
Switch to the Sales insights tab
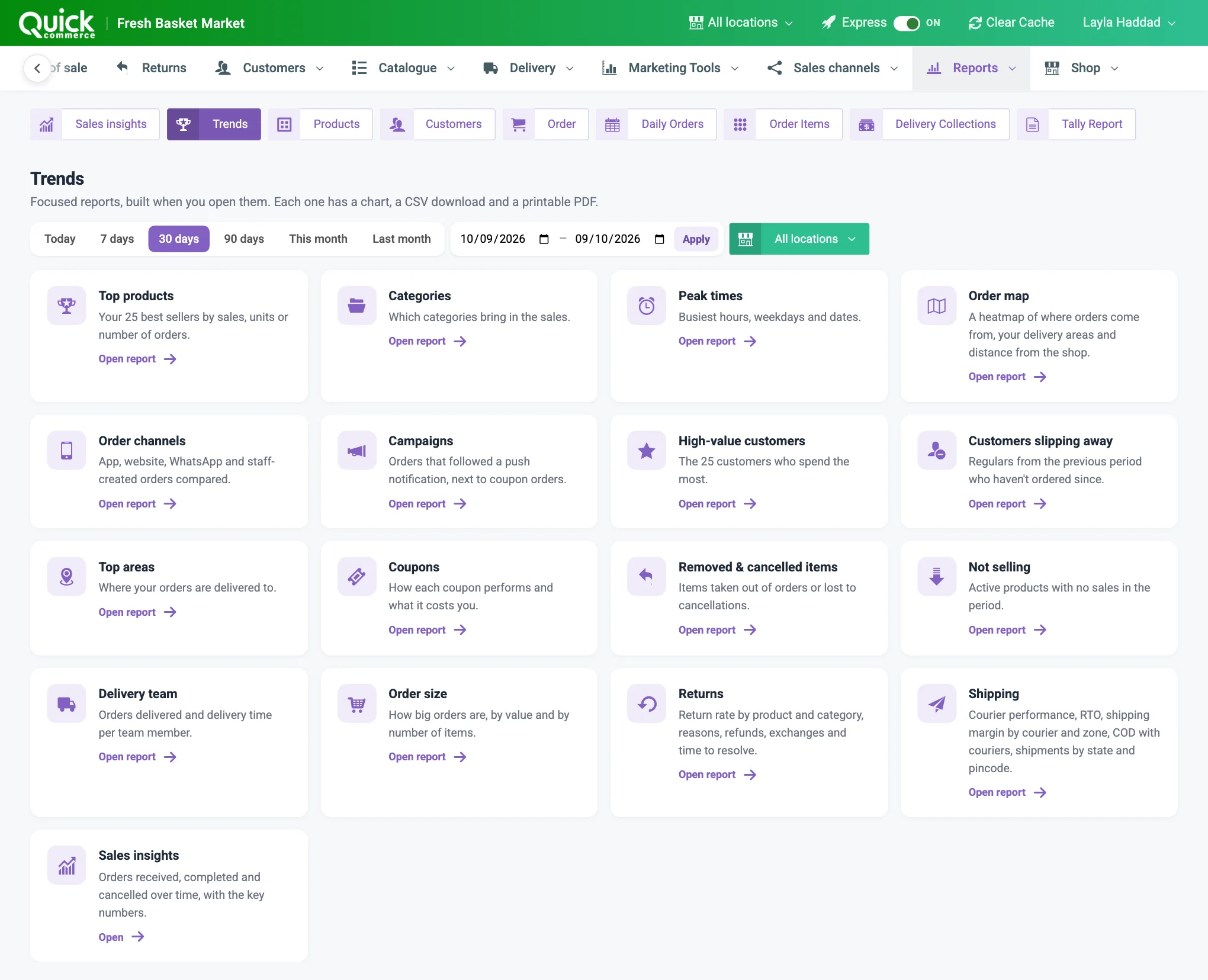(x=95, y=124)
